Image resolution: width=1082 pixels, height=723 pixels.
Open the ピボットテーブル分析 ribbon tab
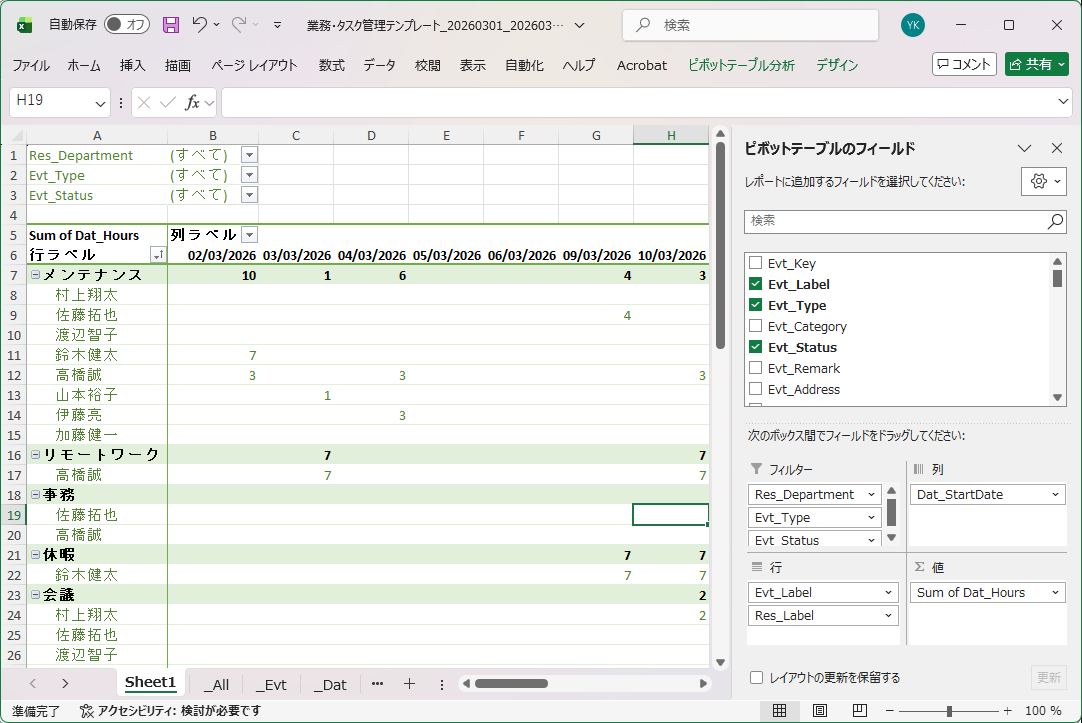coord(740,65)
